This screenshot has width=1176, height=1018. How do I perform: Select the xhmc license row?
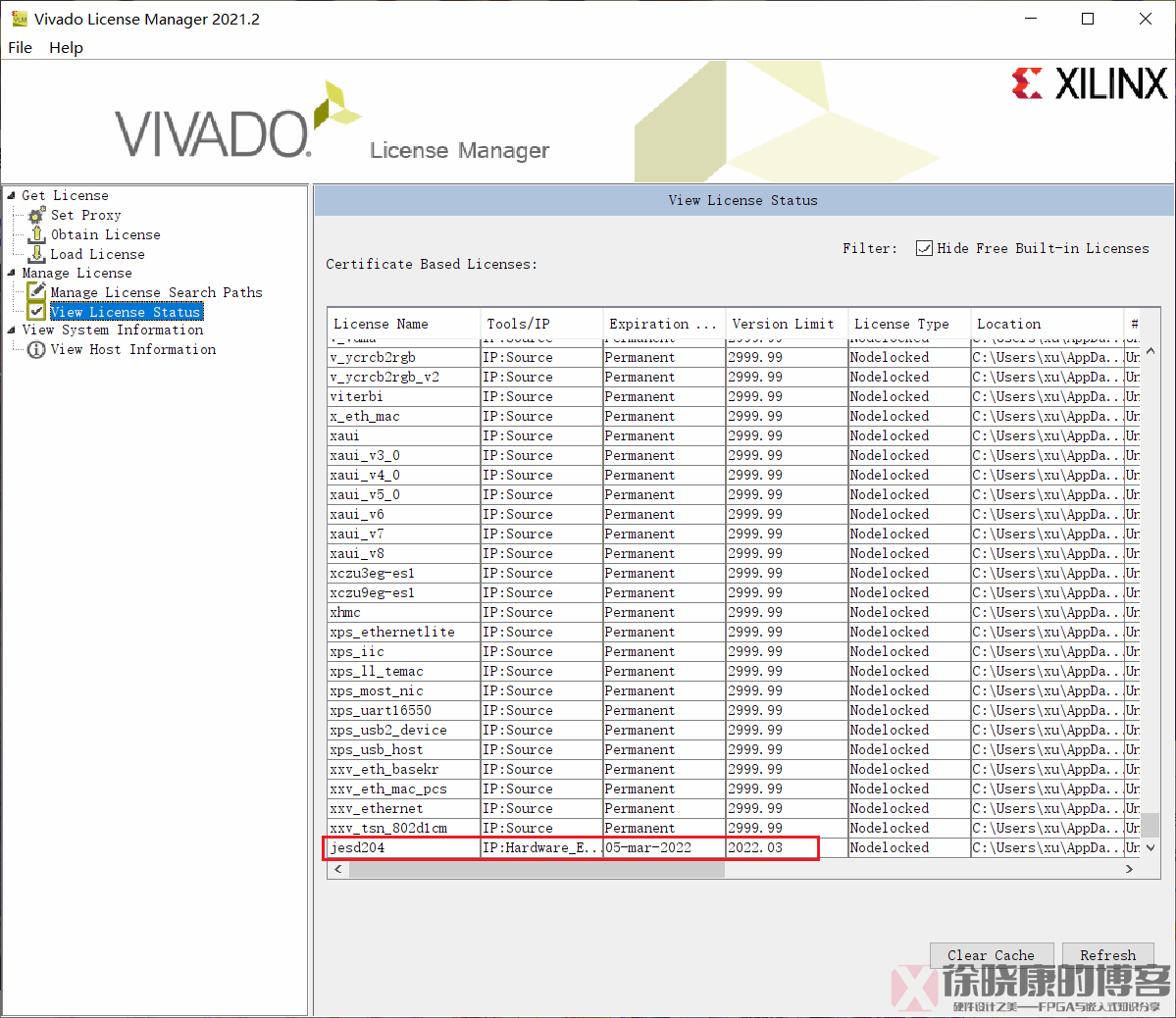pyautogui.click(x=734, y=612)
